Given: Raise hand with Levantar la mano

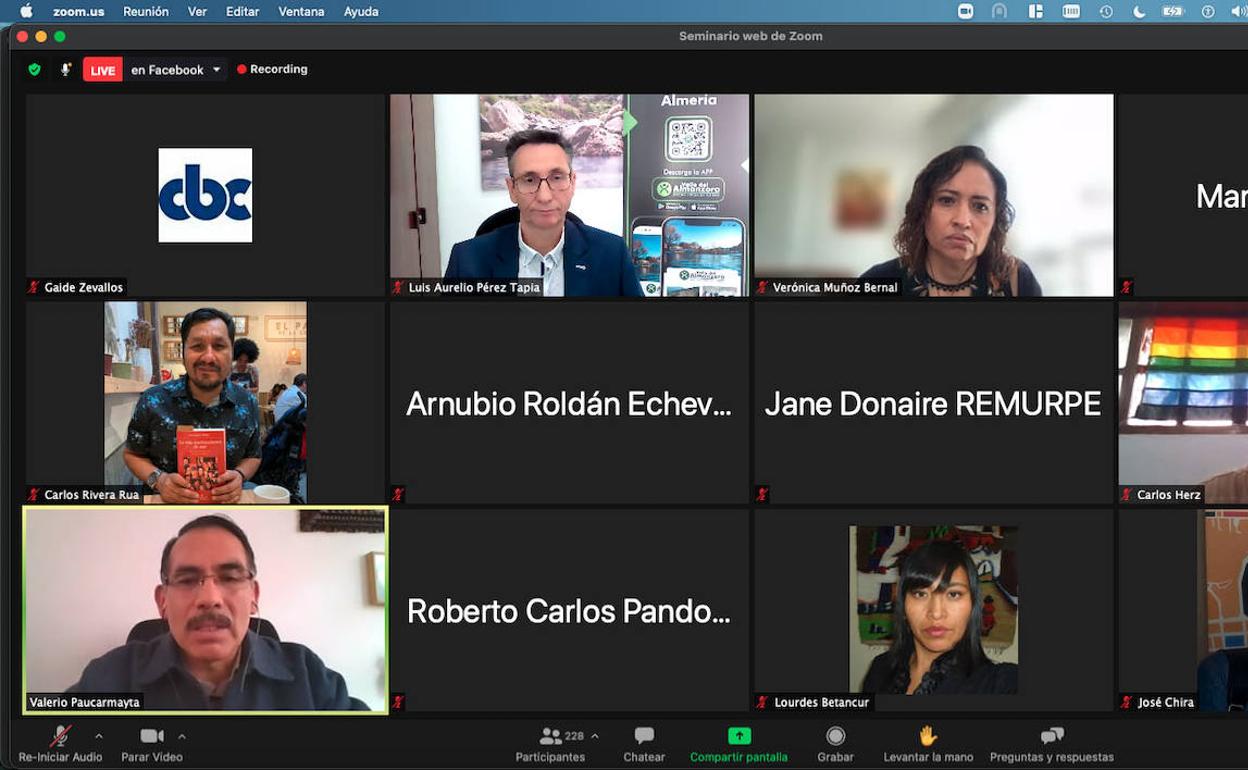Looking at the screenshot, I should pyautogui.click(x=928, y=737).
